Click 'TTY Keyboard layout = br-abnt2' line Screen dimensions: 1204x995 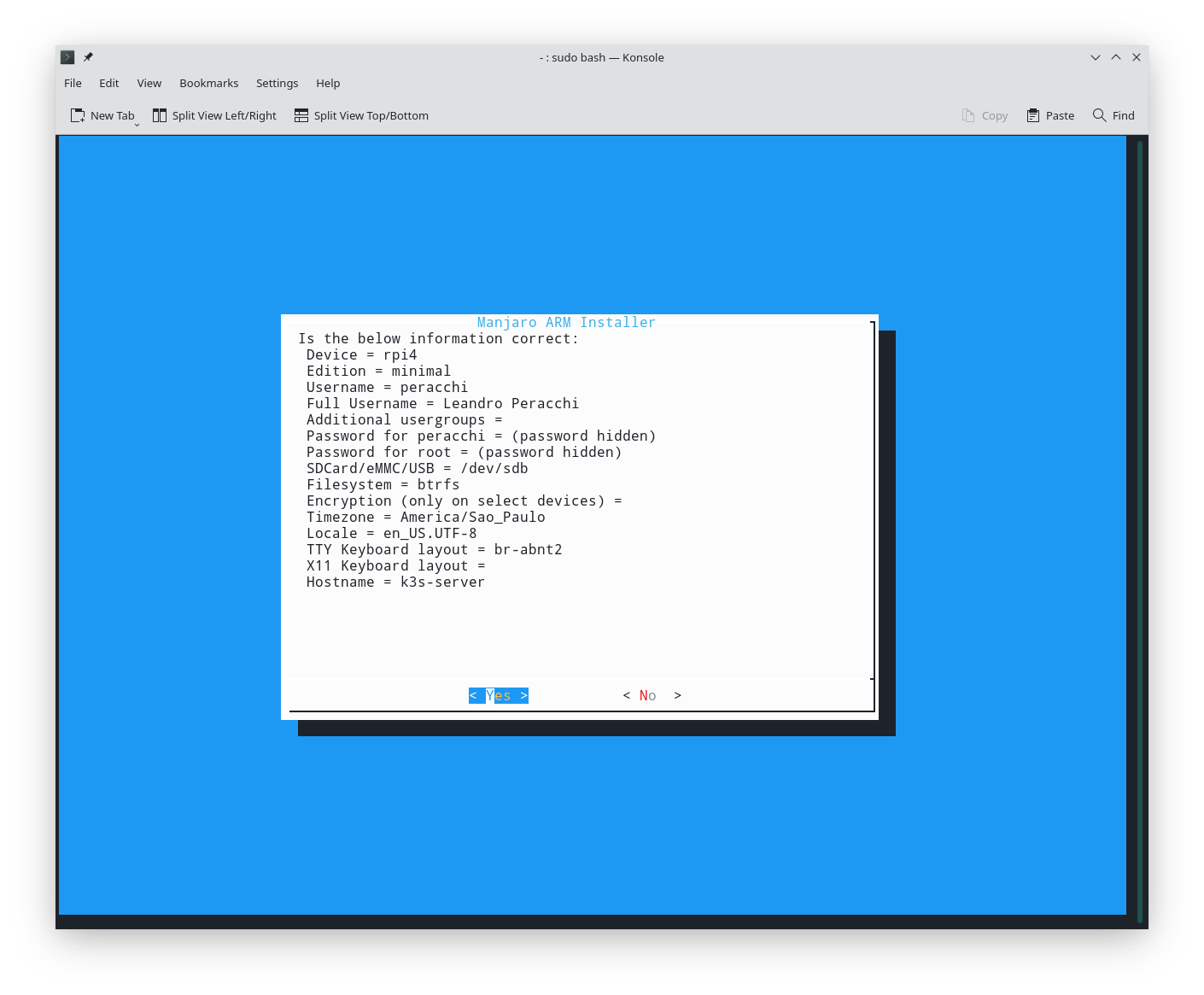click(435, 549)
